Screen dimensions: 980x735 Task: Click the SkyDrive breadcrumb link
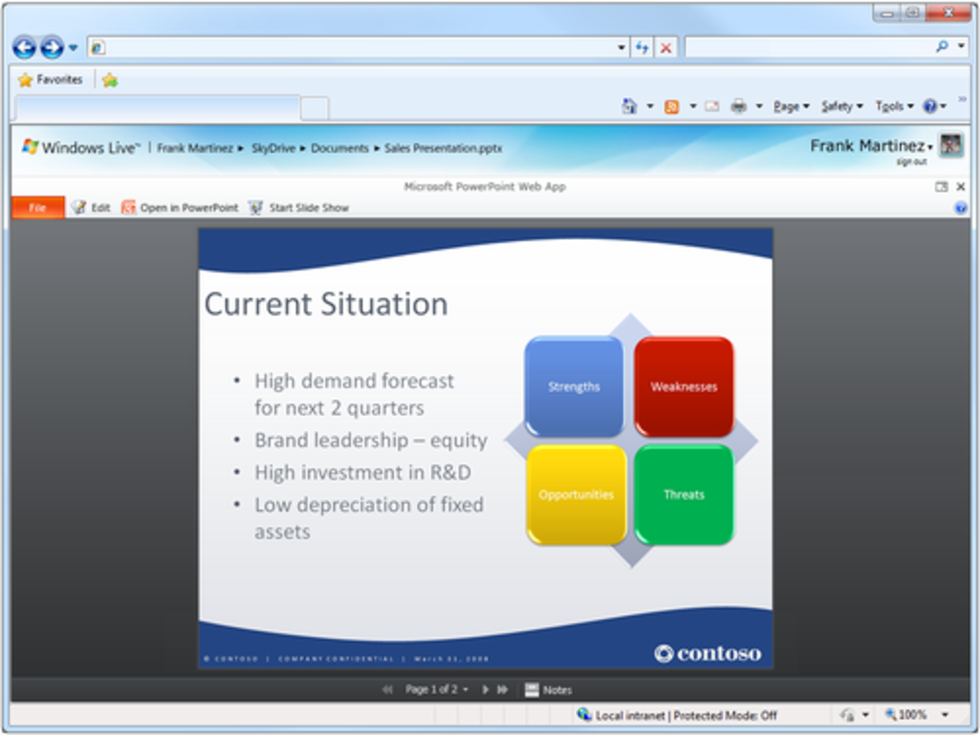[274, 148]
